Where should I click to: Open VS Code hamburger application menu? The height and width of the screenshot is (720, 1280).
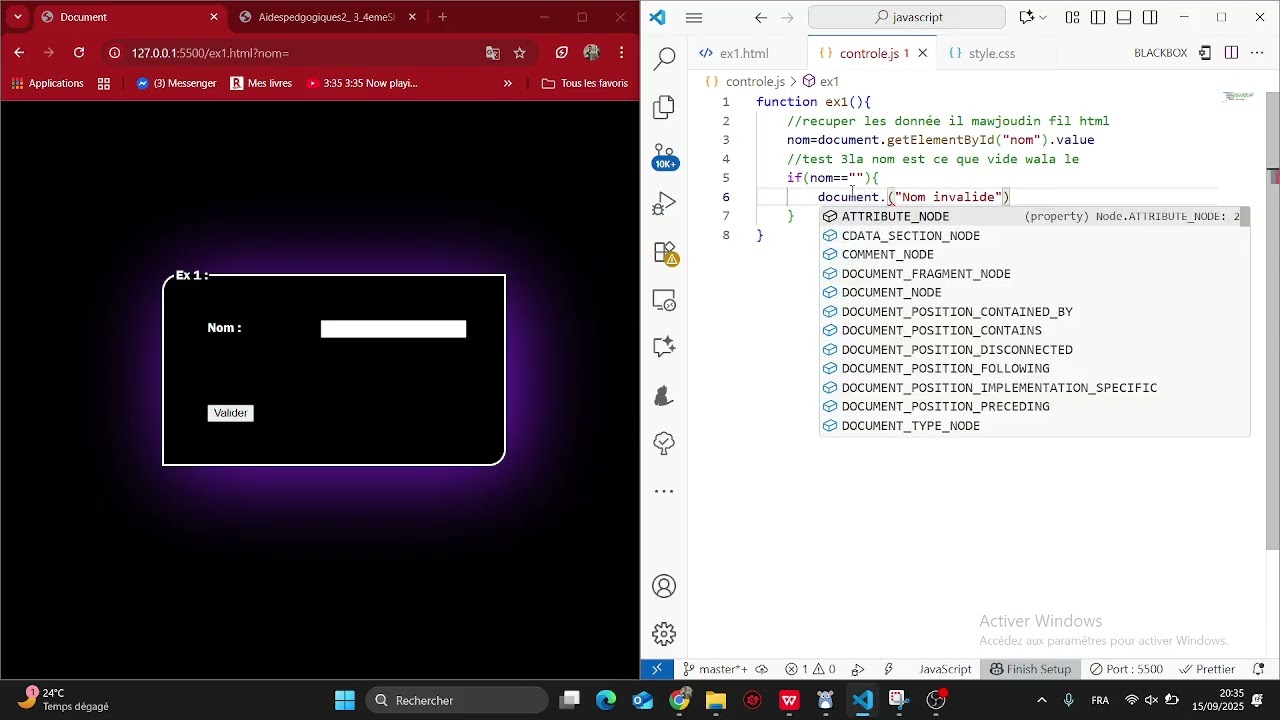[x=694, y=17]
